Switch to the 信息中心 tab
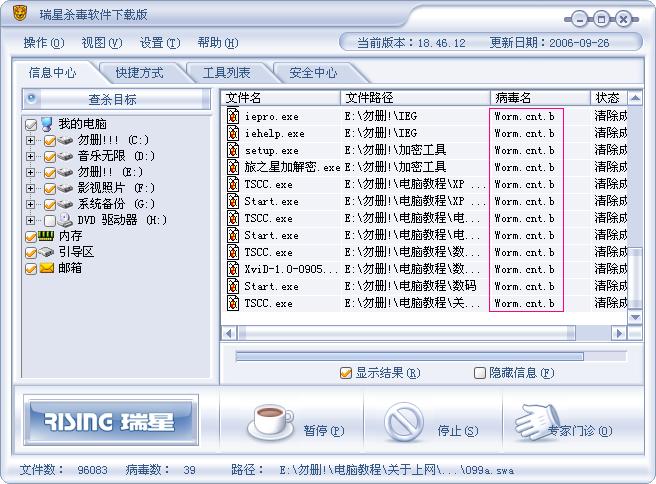 point(52,73)
